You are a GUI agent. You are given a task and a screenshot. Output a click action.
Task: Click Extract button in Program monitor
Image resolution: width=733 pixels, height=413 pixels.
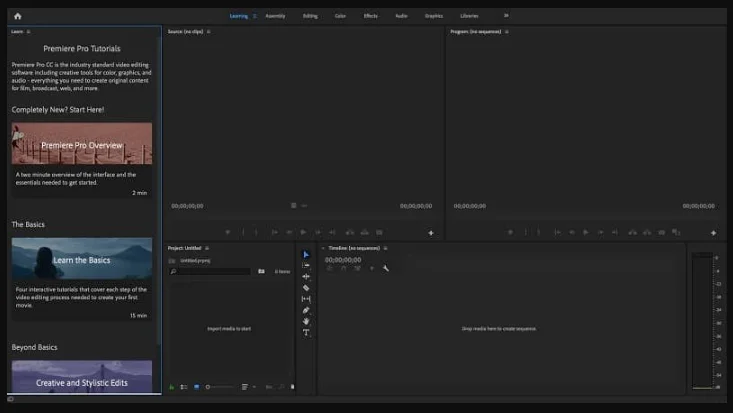pyautogui.click(x=647, y=232)
